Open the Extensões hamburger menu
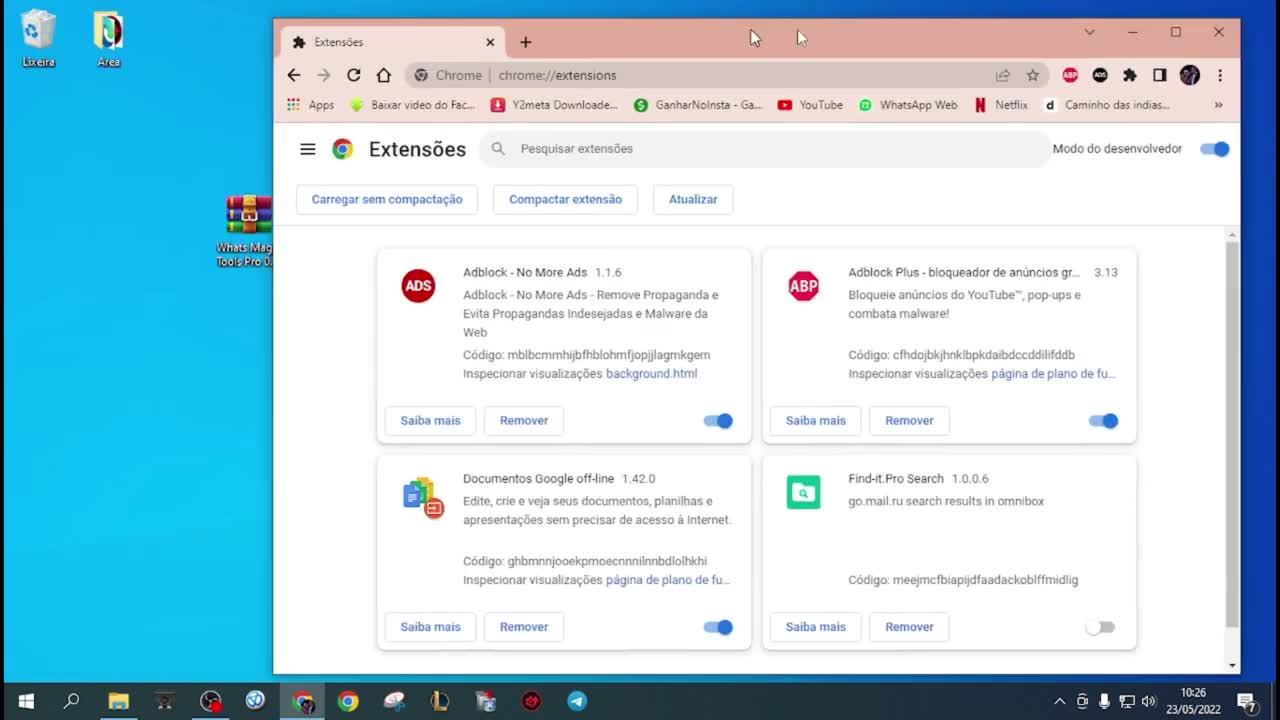The image size is (1280, 720). tap(308, 149)
